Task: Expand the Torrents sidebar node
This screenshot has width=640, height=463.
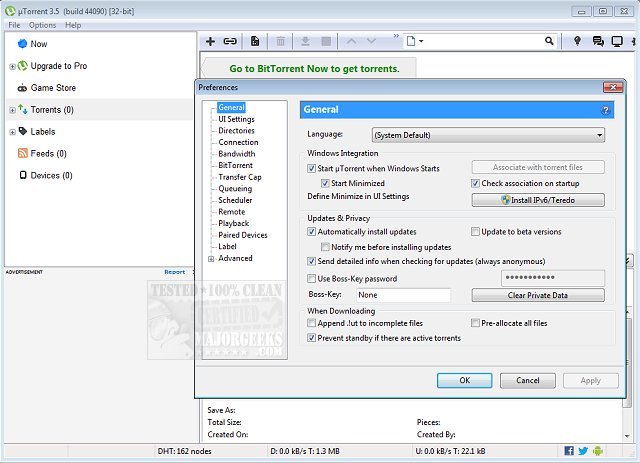Action: [x=12, y=110]
